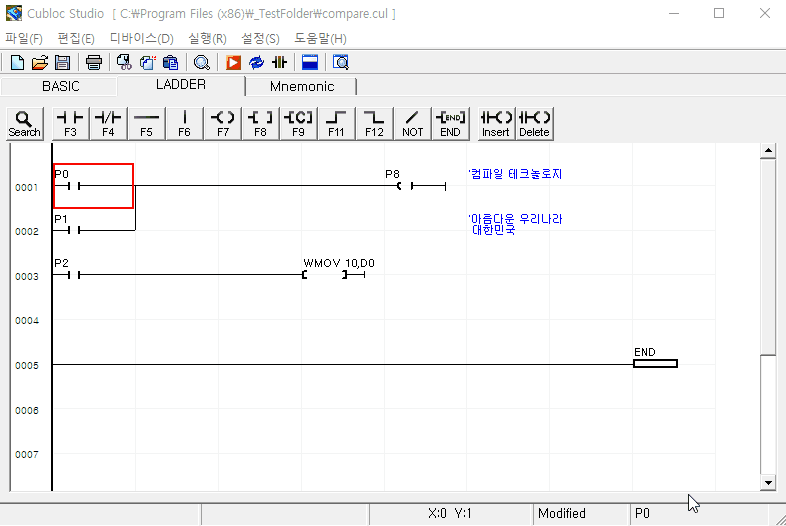
Task: Click the Insert rung button
Action: click(496, 123)
